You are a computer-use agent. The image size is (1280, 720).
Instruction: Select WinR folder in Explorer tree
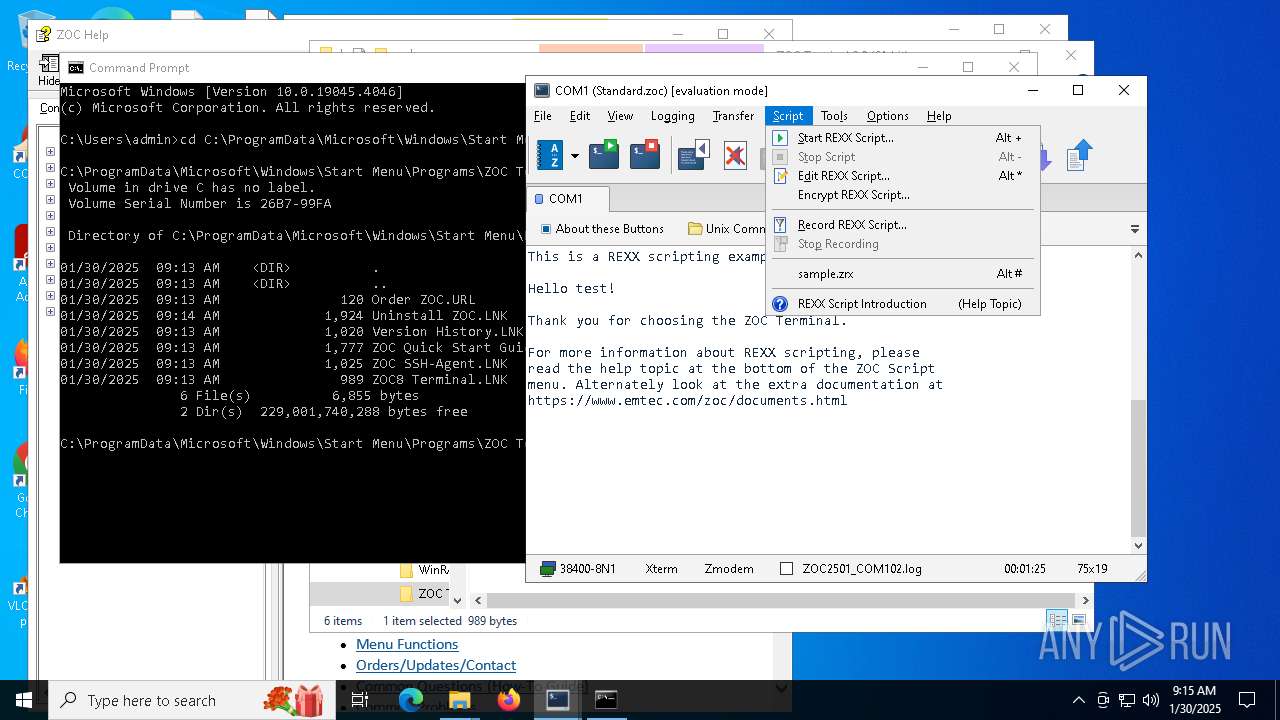tap(424, 570)
